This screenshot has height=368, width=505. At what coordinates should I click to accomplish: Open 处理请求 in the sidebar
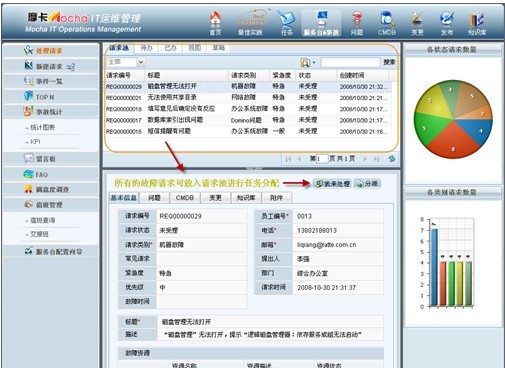(50, 51)
